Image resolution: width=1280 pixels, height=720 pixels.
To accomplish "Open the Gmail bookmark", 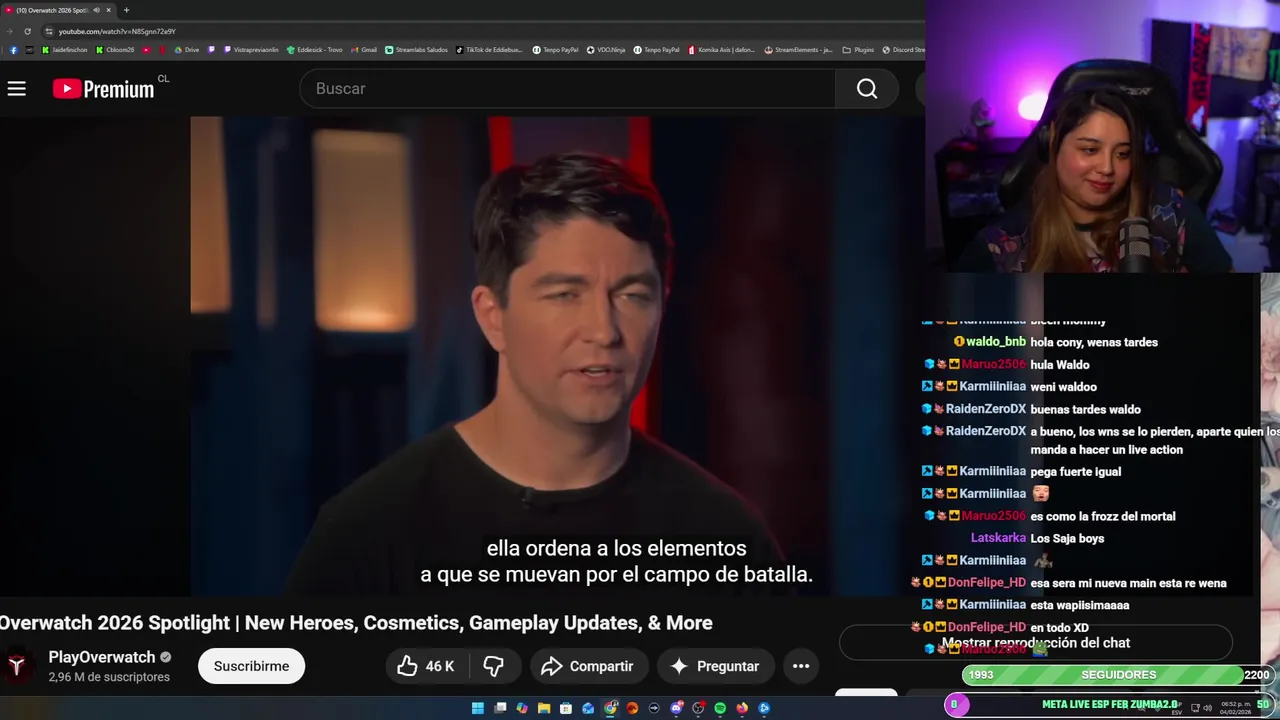I will [363, 49].
